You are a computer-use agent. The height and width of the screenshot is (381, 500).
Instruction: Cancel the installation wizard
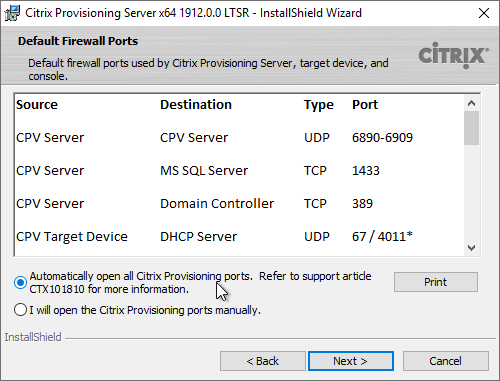click(x=446, y=361)
